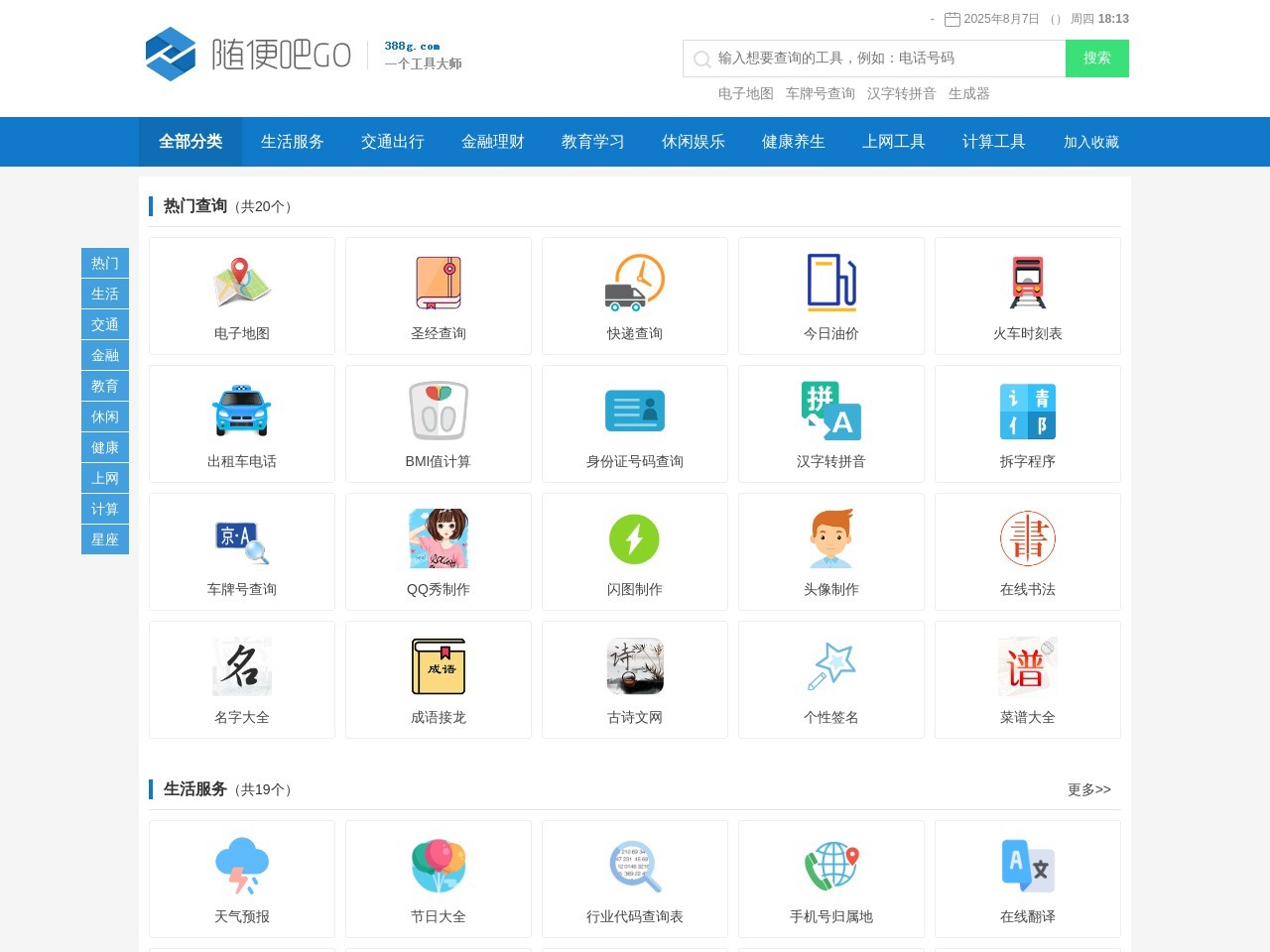The height and width of the screenshot is (952, 1270).
Task: Open the 星座 sidebar category
Action: tap(104, 539)
